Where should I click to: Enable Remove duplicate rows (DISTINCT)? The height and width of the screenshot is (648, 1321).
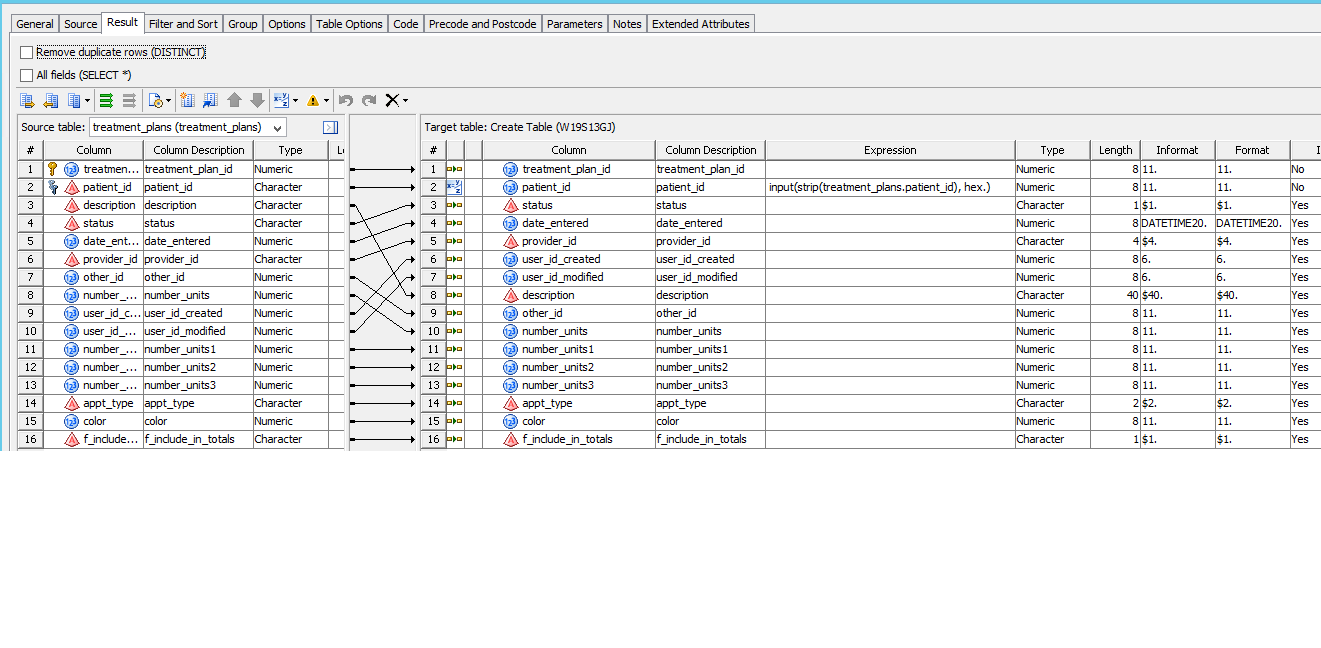tap(25, 53)
